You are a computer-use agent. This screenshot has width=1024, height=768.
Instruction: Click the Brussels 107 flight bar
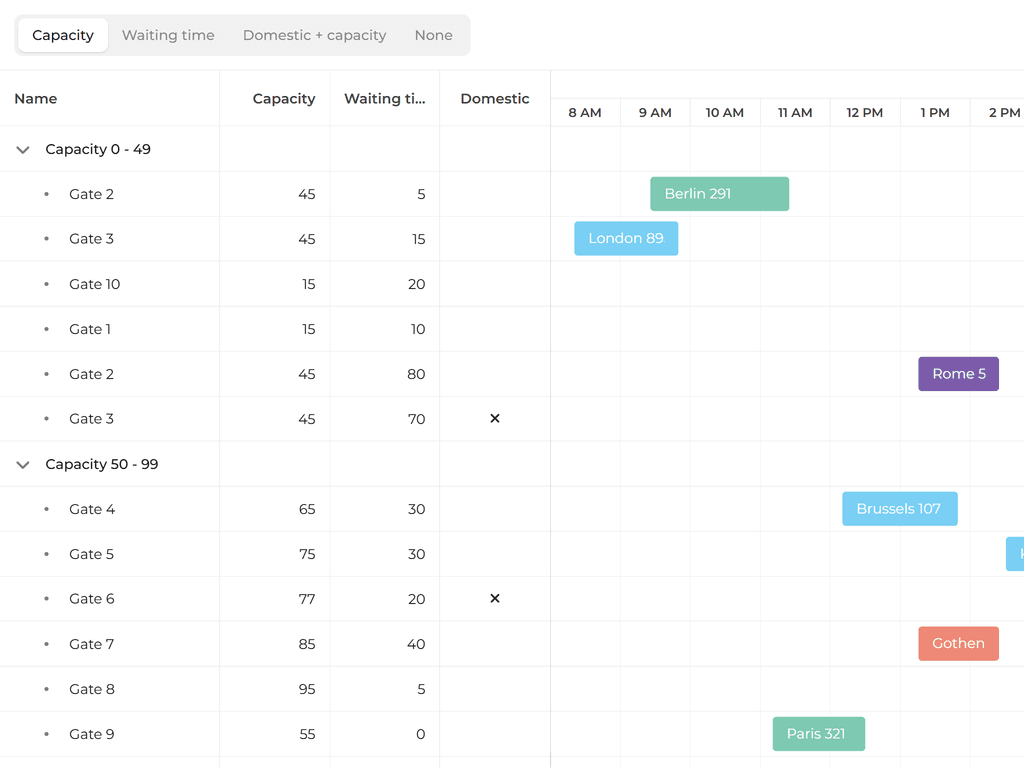tap(899, 509)
